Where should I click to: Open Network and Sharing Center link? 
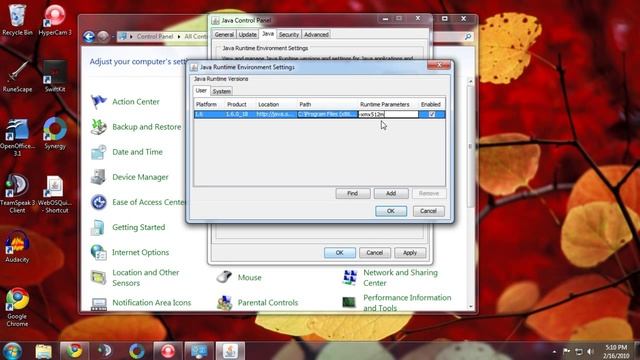tap(400, 278)
